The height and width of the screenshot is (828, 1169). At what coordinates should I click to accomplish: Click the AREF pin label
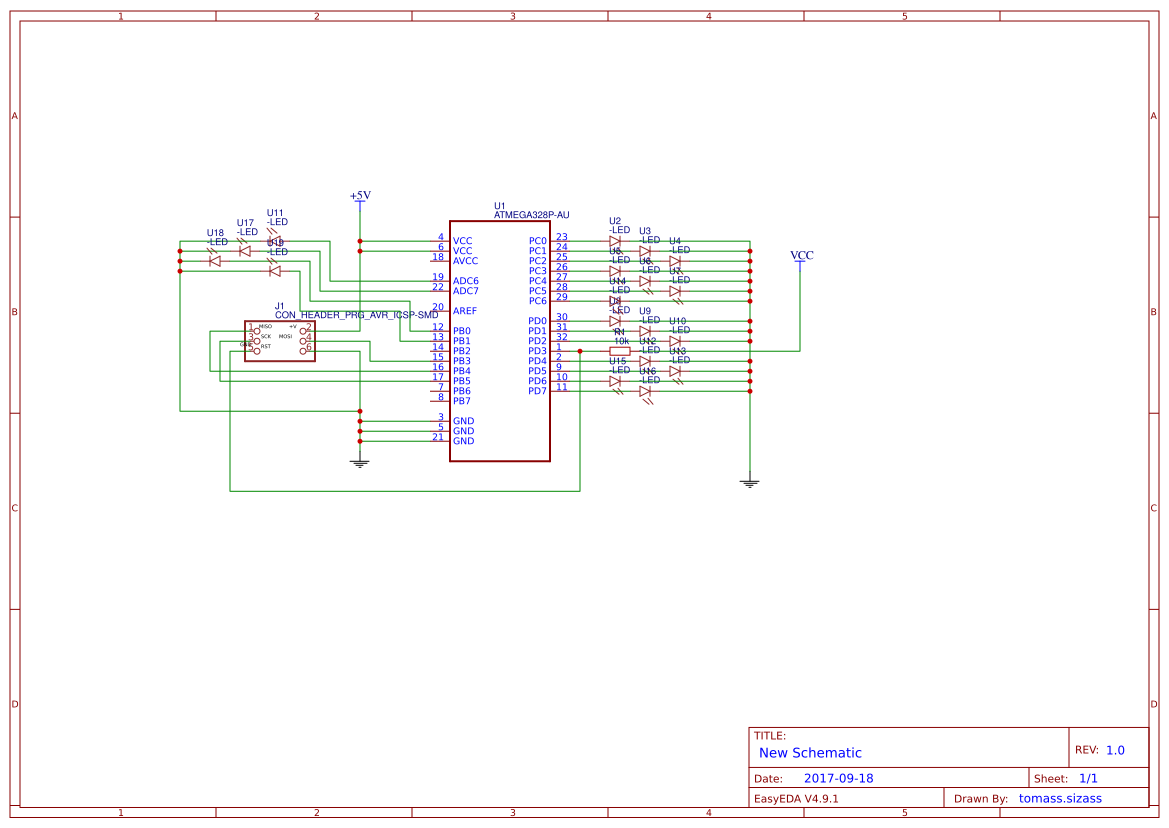tap(465, 312)
